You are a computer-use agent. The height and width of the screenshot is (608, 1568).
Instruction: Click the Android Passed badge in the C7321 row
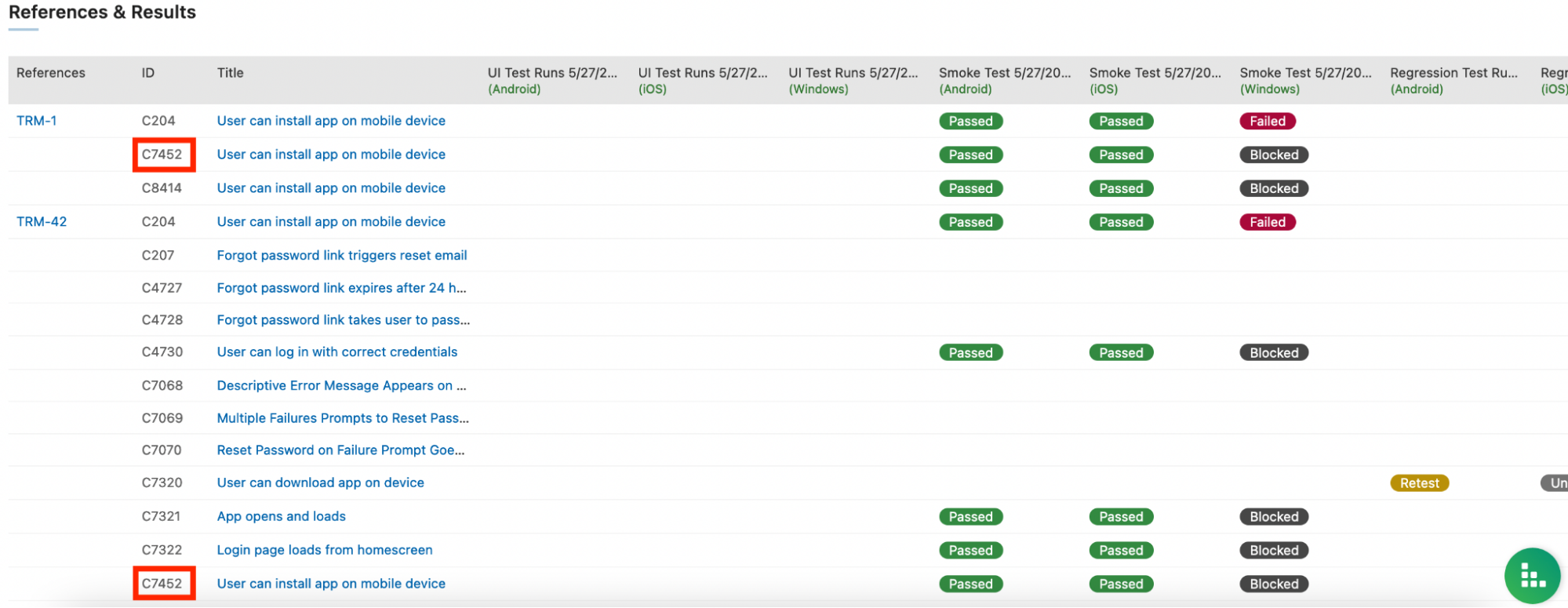coord(970,517)
